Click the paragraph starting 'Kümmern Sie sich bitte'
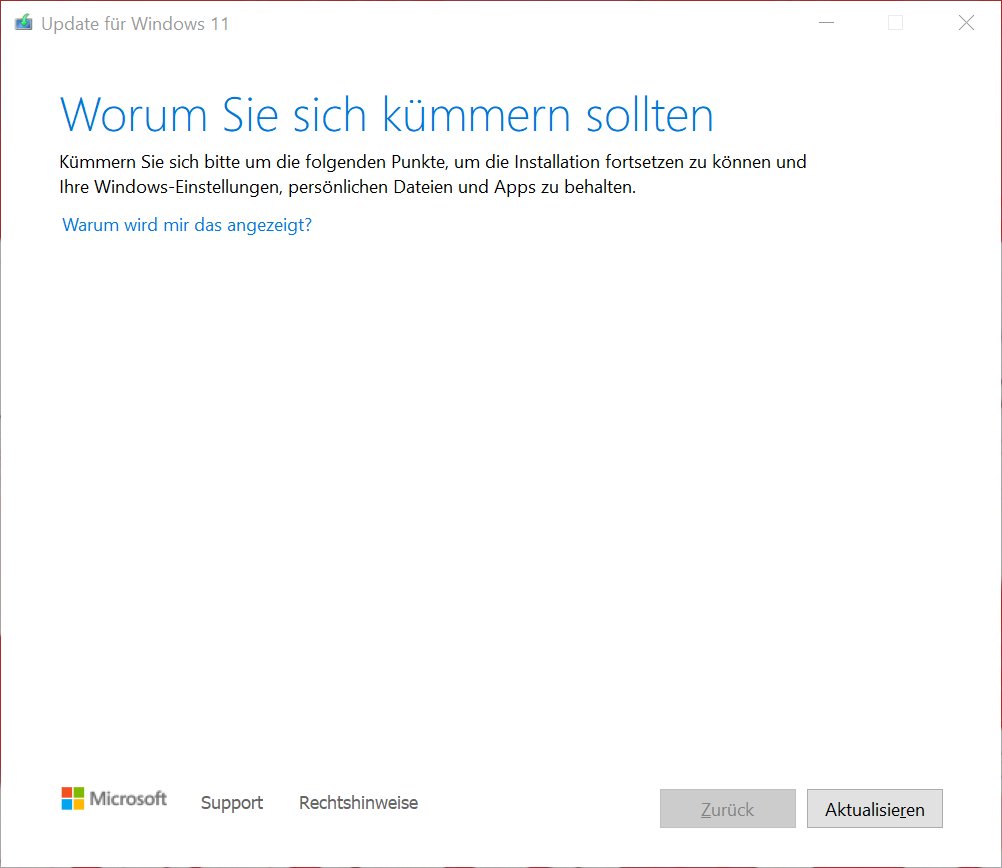1002x868 pixels. 433,174
